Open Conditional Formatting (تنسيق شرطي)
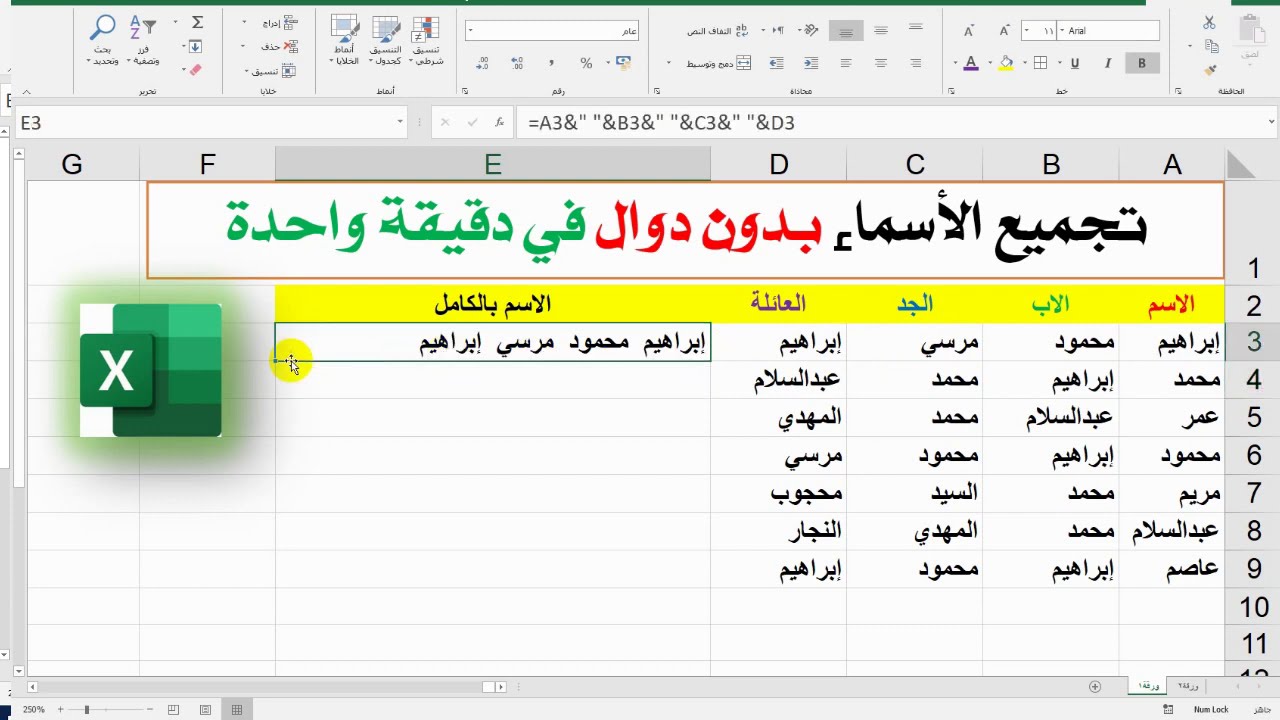 click(426, 41)
